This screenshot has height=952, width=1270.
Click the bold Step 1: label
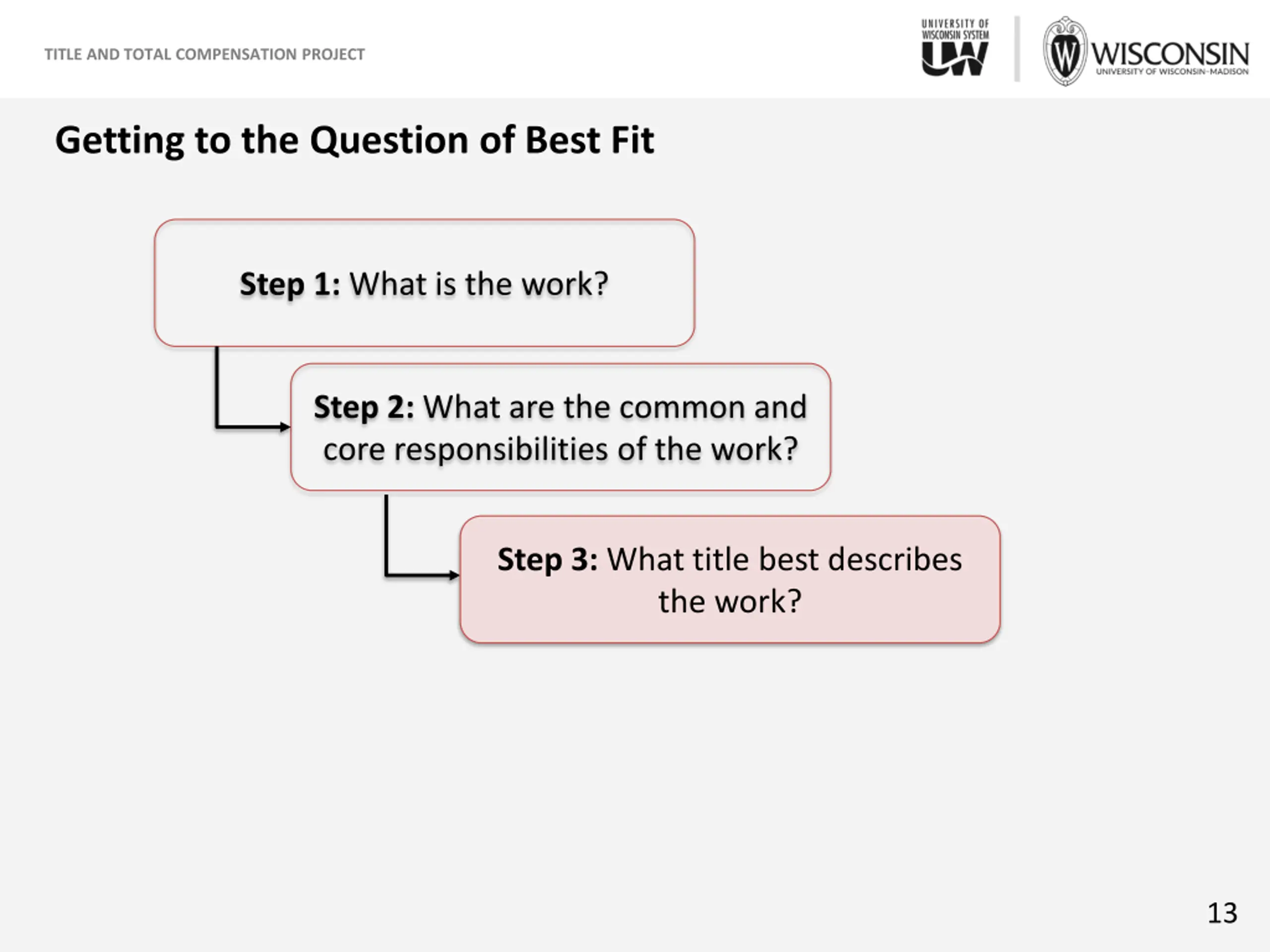[289, 284]
